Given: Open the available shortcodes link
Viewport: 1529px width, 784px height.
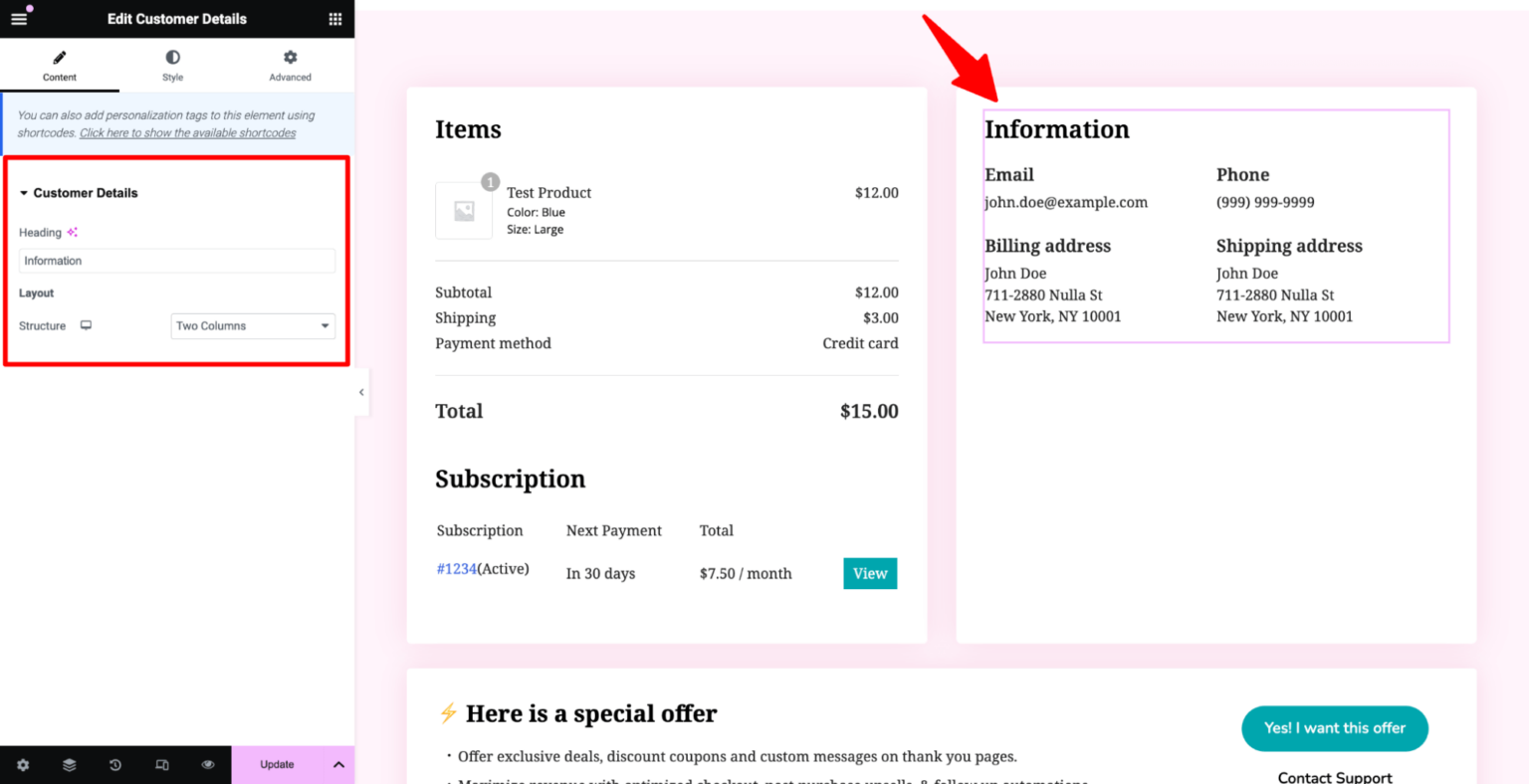Looking at the screenshot, I should pos(187,132).
